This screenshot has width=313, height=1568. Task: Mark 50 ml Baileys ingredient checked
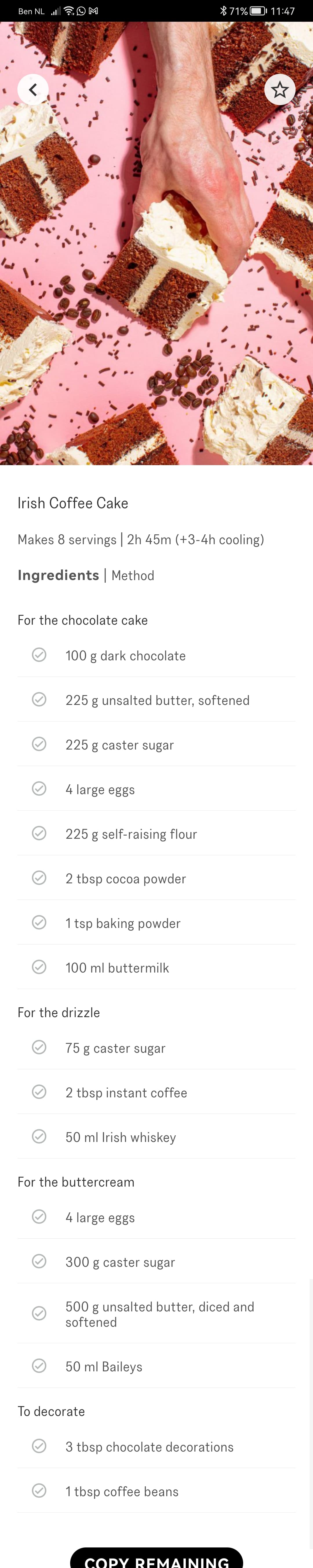tap(39, 1365)
